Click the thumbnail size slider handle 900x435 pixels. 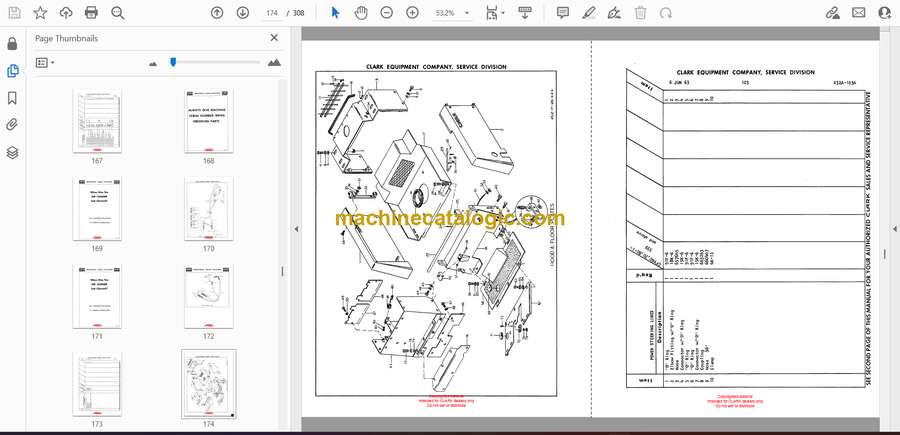tap(173, 62)
